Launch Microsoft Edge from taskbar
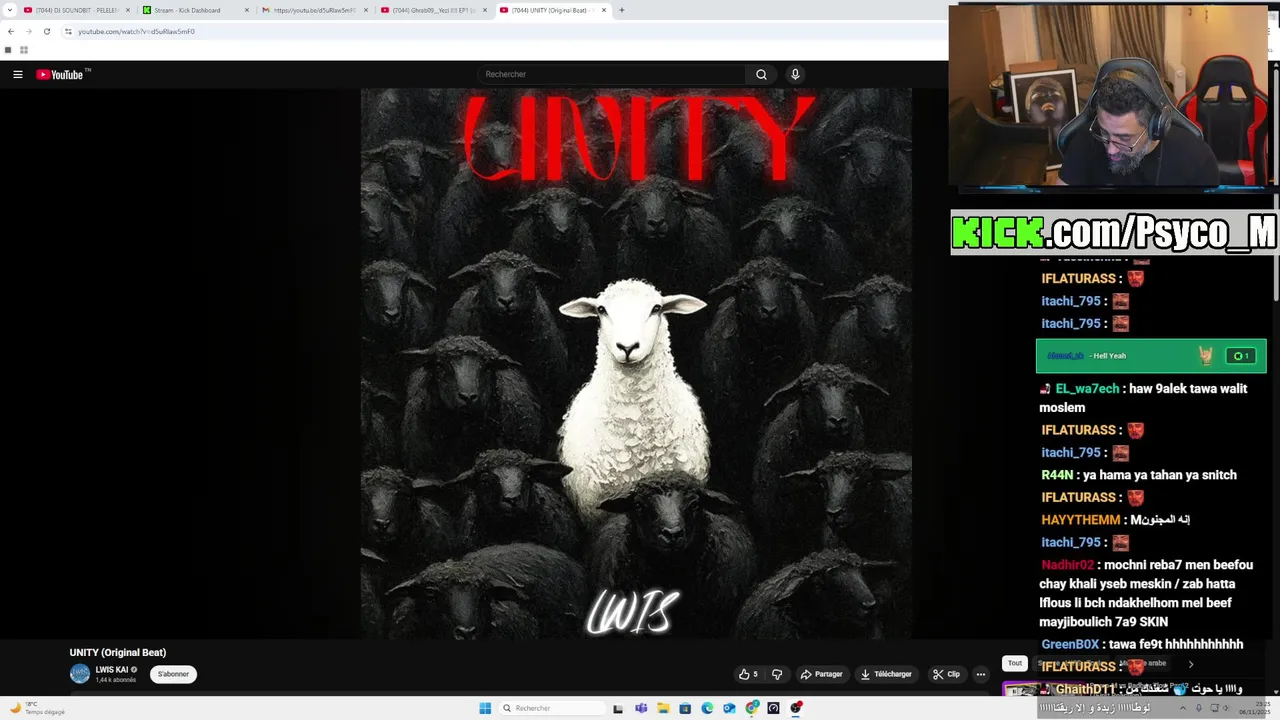Screen dimensions: 1280x720 707,708
